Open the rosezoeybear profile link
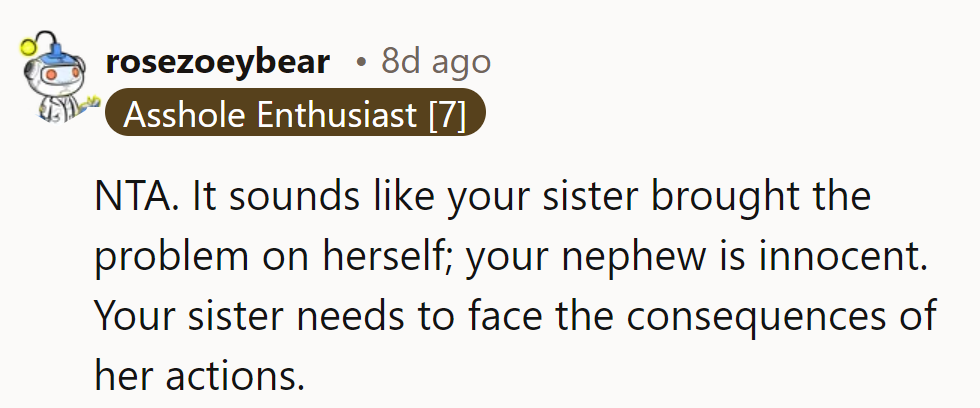 tap(217, 62)
